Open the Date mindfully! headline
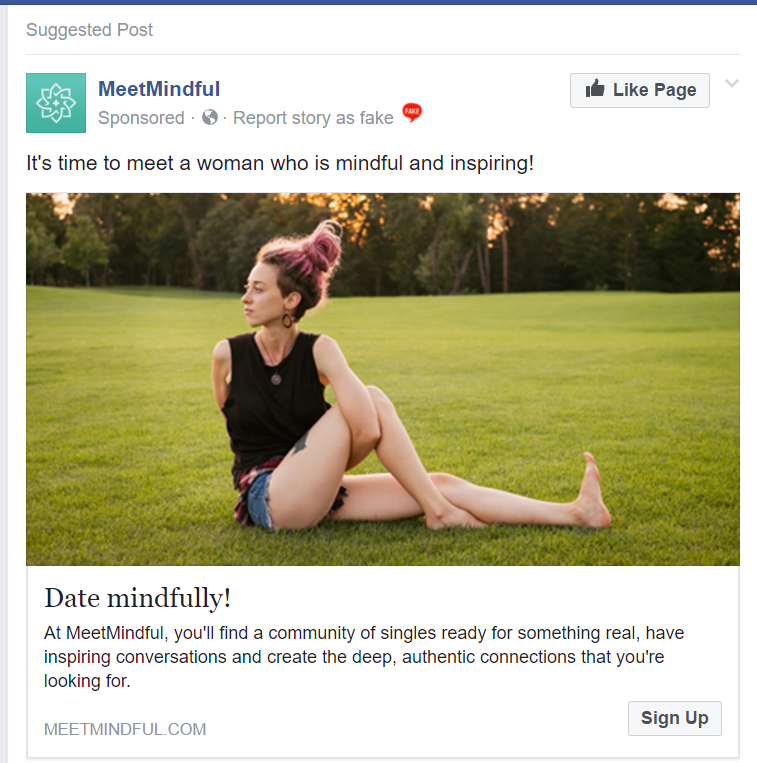 pos(138,599)
